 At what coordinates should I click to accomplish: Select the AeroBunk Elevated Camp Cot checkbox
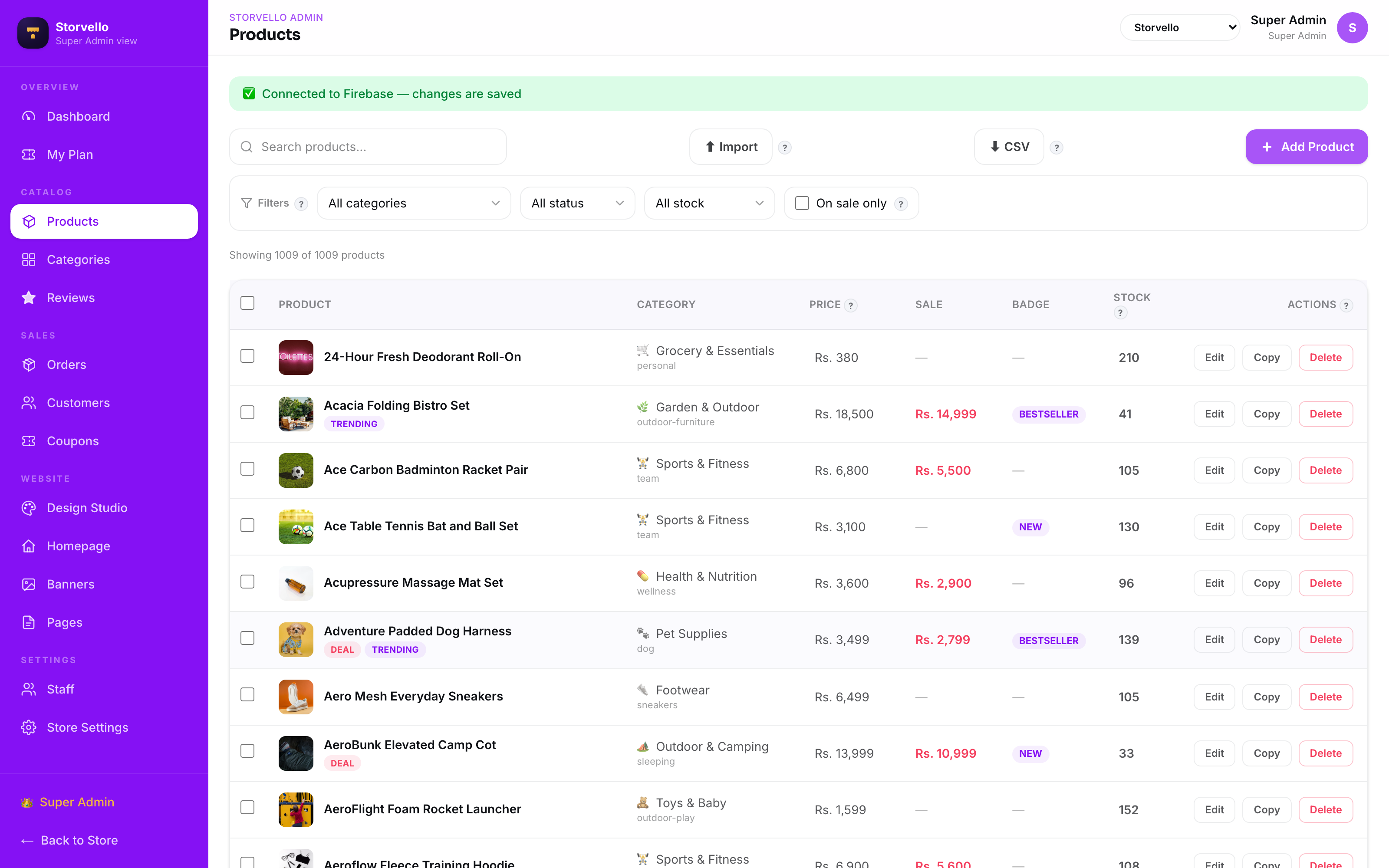[x=247, y=751]
